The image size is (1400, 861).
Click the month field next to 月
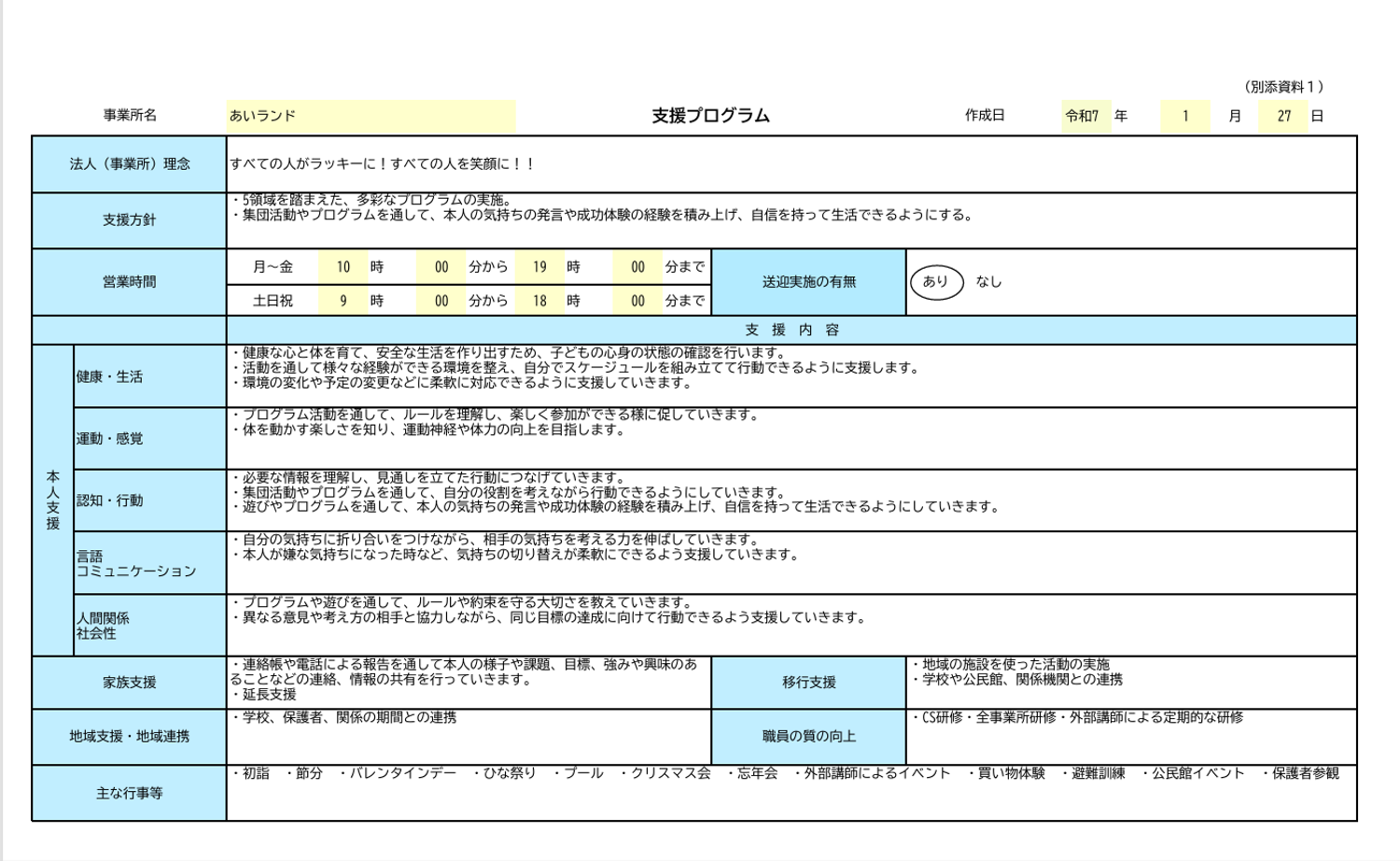pos(1185,116)
